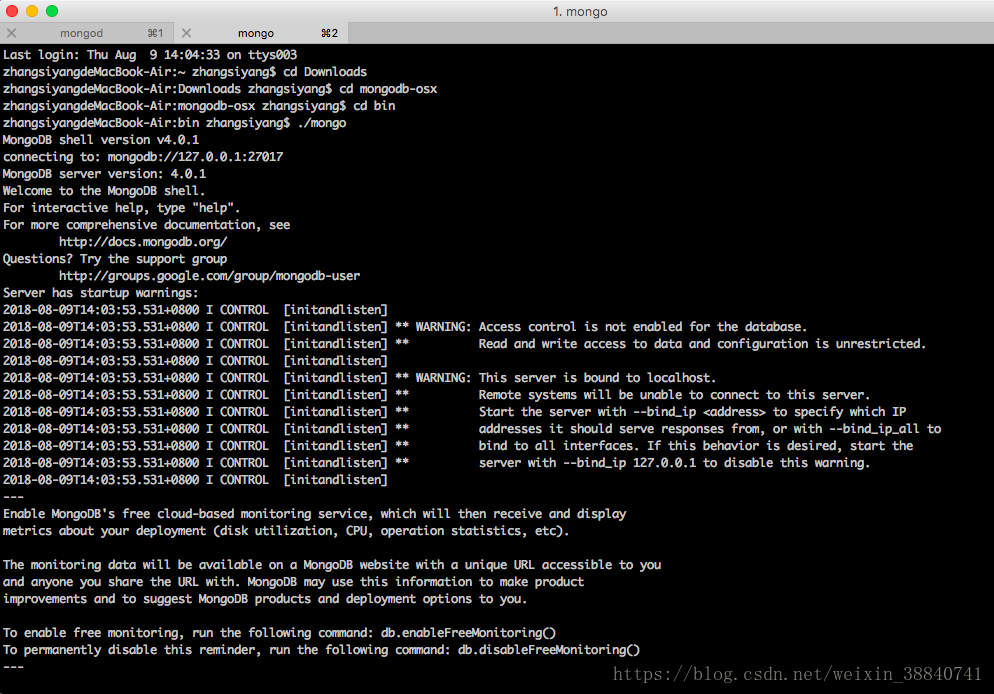
Task: Click 'Welcome to the MongoDB shell.' text
Action: tap(104, 191)
